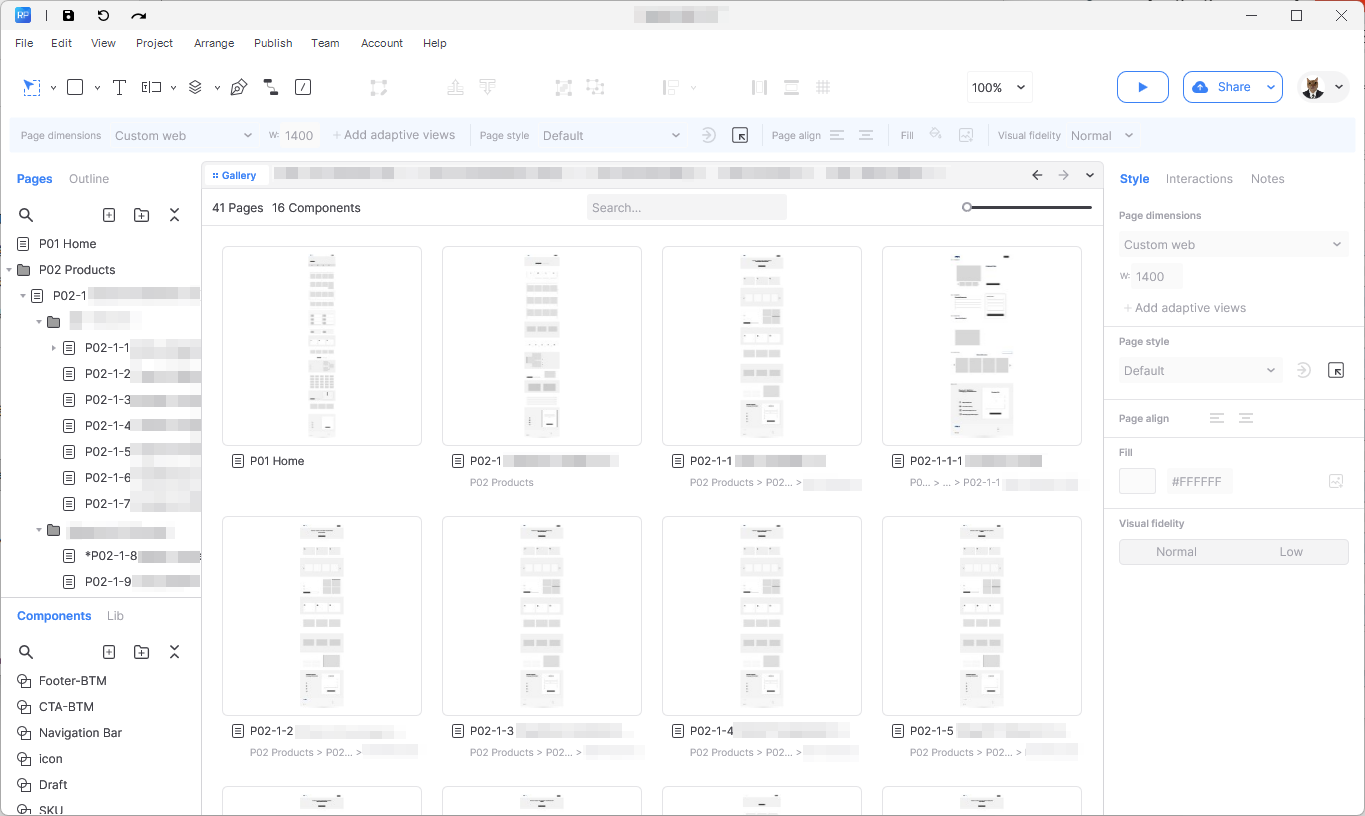Click the stacked layers dynamic panel tool
Screen dimensions: 1365x816
[195, 88]
